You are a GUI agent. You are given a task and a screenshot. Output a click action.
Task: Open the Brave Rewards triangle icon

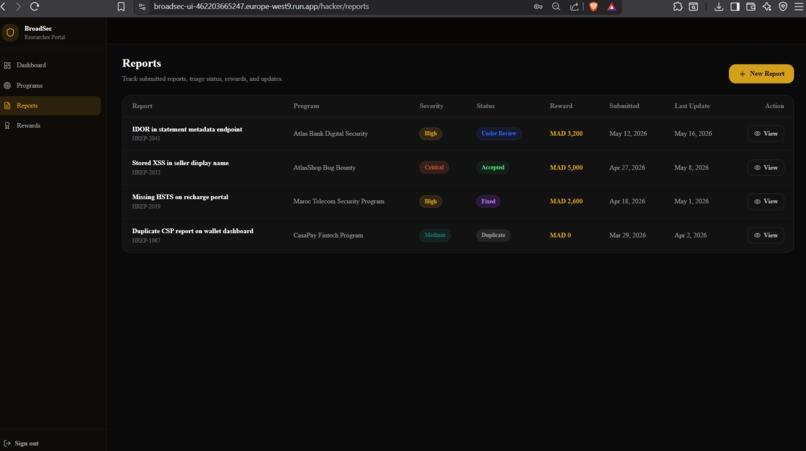coord(612,7)
